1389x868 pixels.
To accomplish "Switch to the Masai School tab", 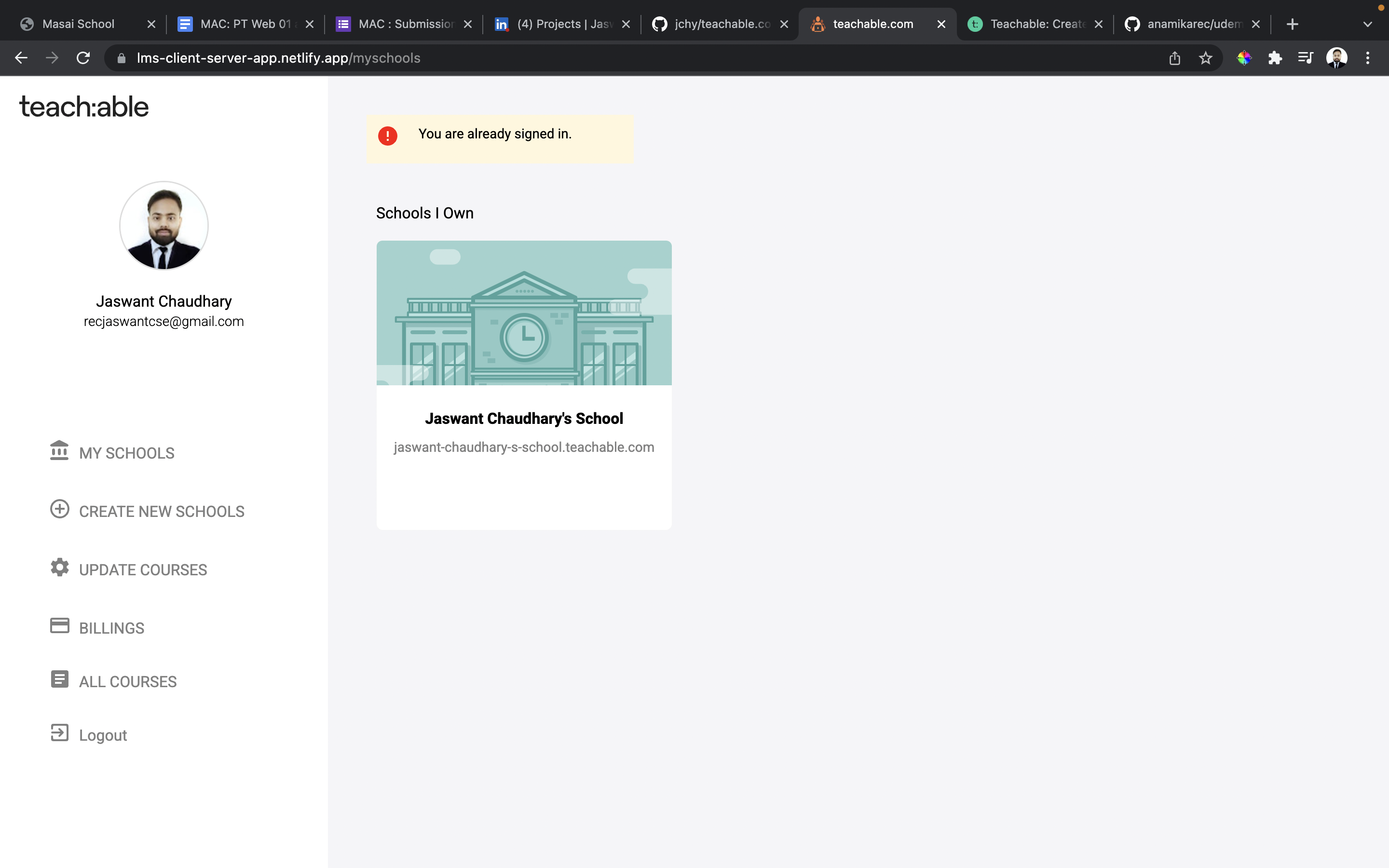I will click(78, 24).
